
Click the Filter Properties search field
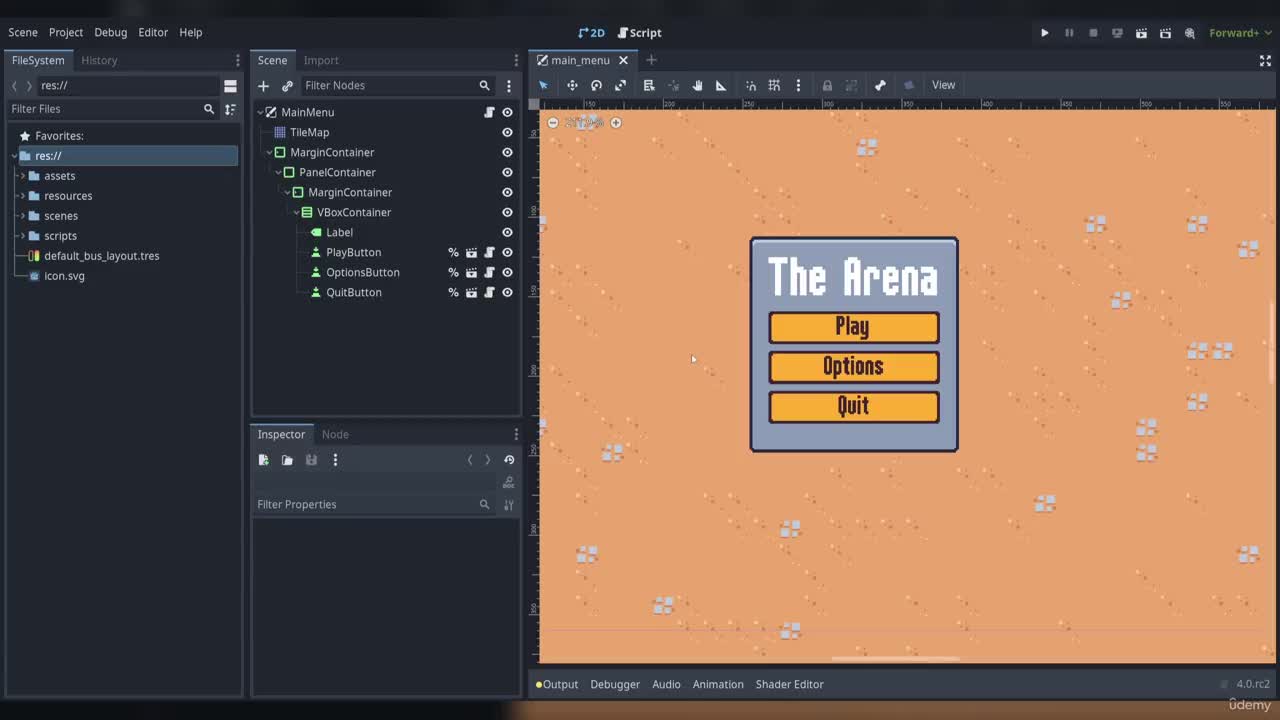coord(374,504)
